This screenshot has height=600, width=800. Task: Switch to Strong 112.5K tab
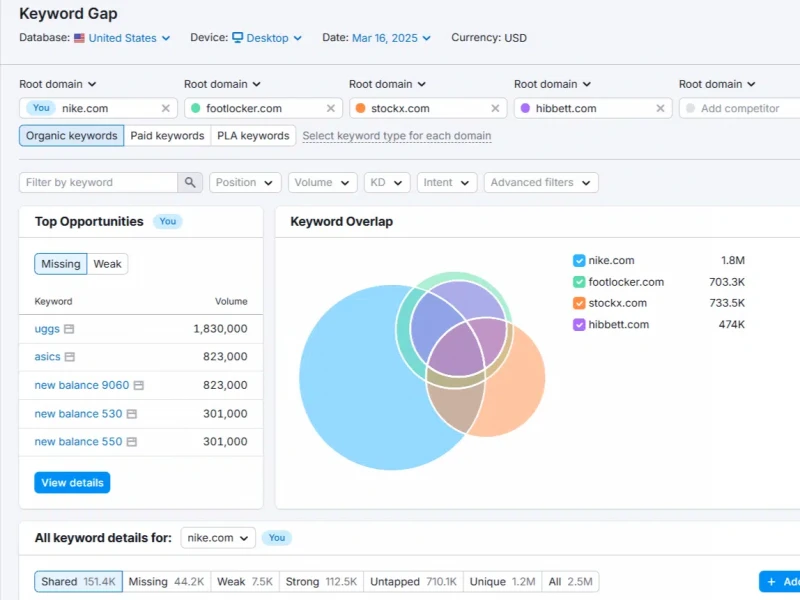tap(321, 582)
